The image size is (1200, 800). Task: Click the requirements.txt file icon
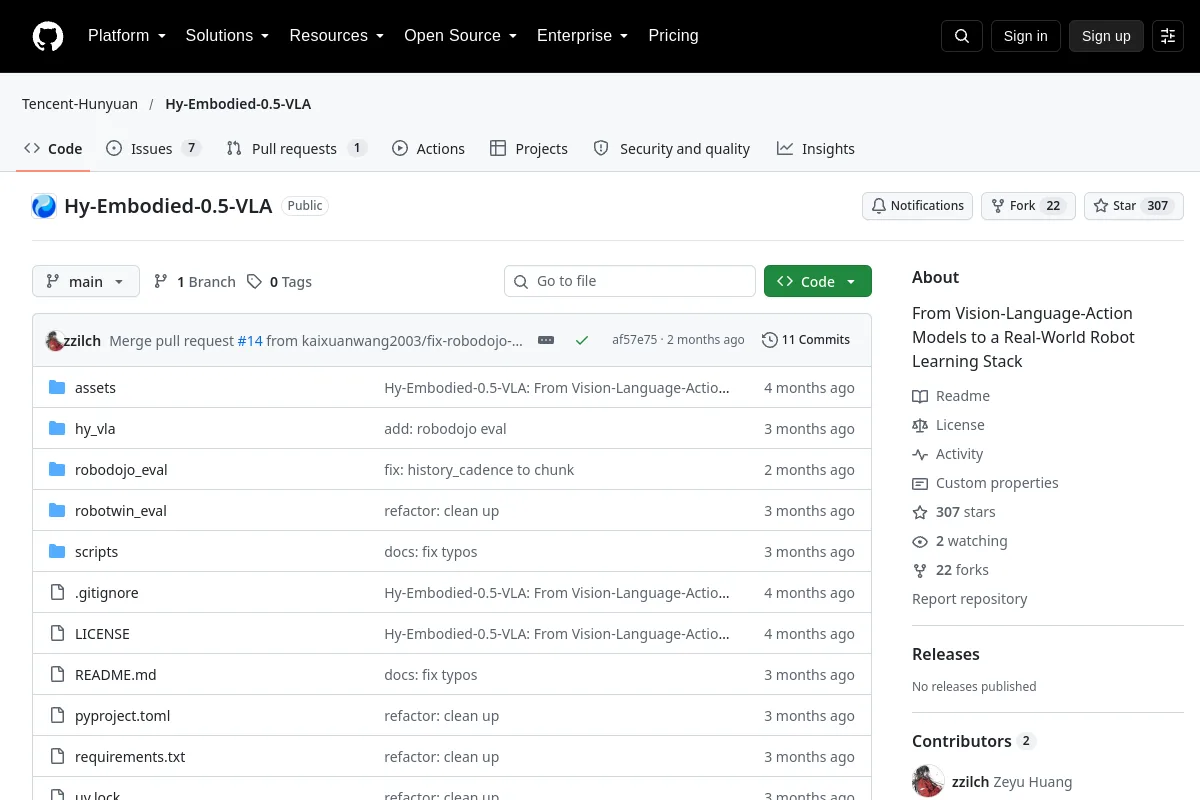[x=57, y=757]
